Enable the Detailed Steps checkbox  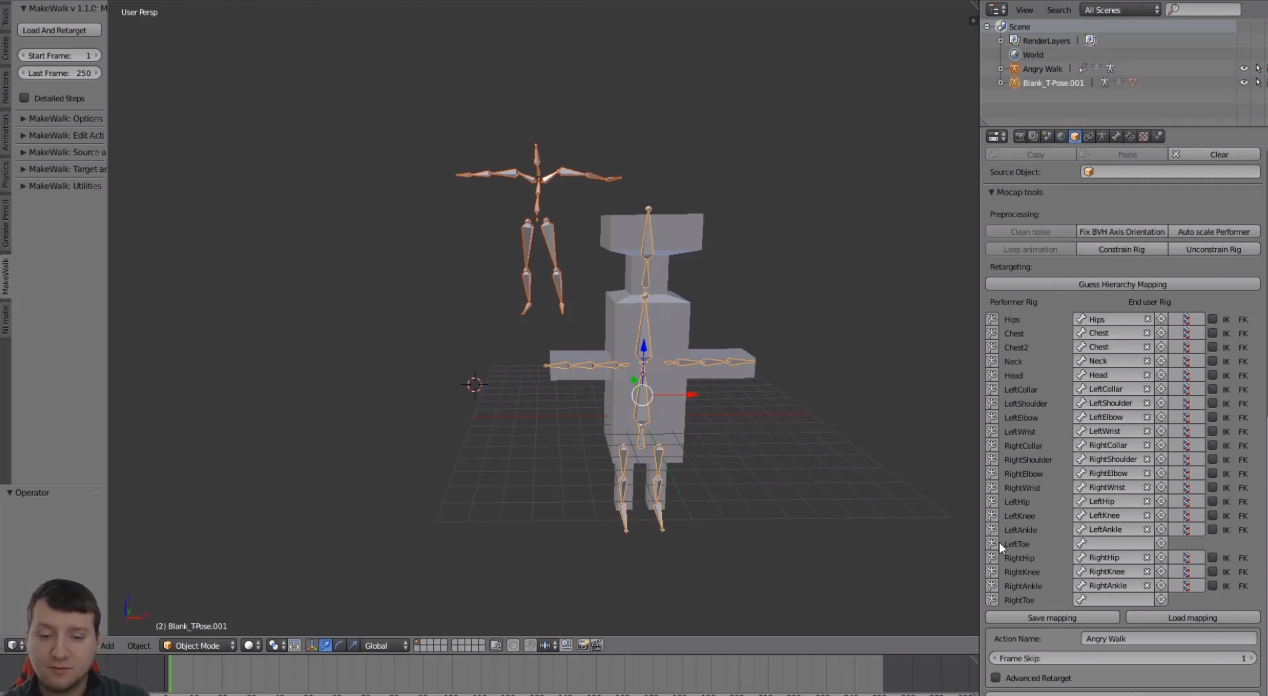pyautogui.click(x=25, y=98)
